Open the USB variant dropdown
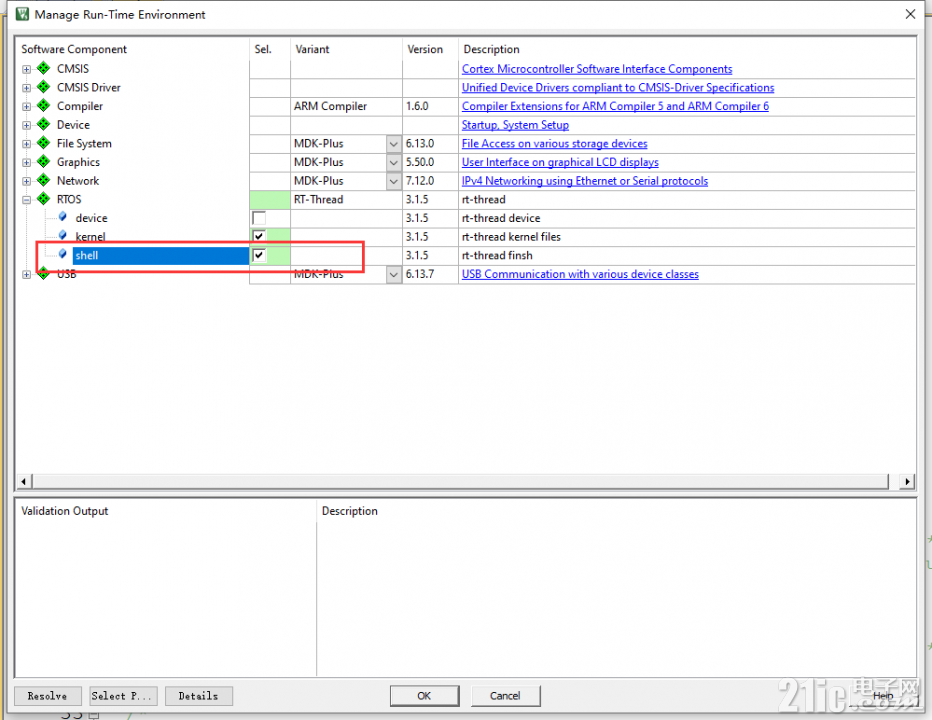 [393, 274]
